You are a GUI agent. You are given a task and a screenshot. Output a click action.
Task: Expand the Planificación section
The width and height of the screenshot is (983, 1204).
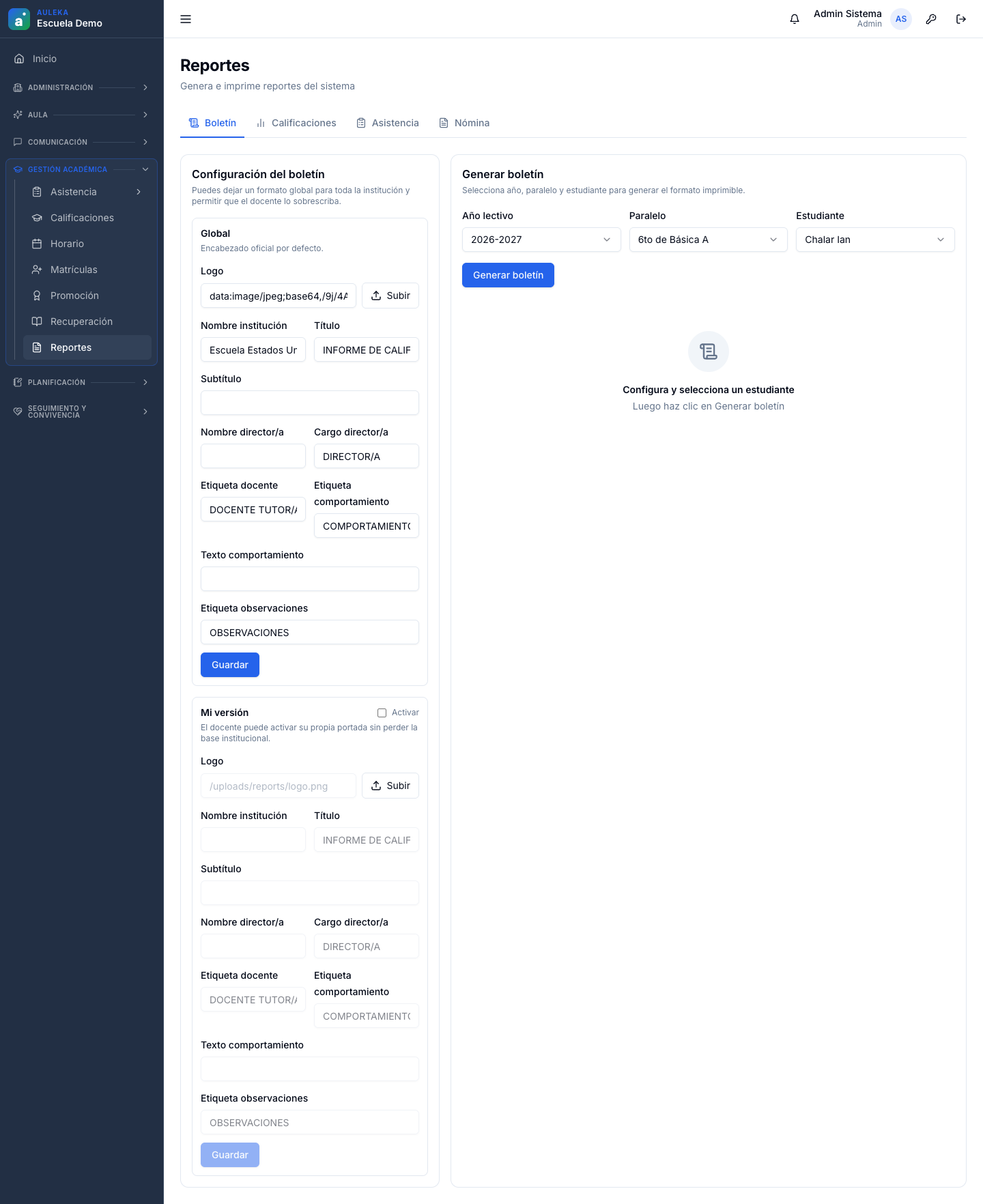(82, 382)
